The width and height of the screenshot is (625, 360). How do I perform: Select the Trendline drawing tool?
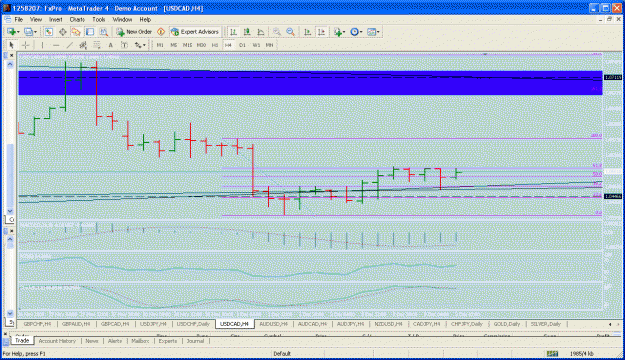pyautogui.click(x=70, y=45)
